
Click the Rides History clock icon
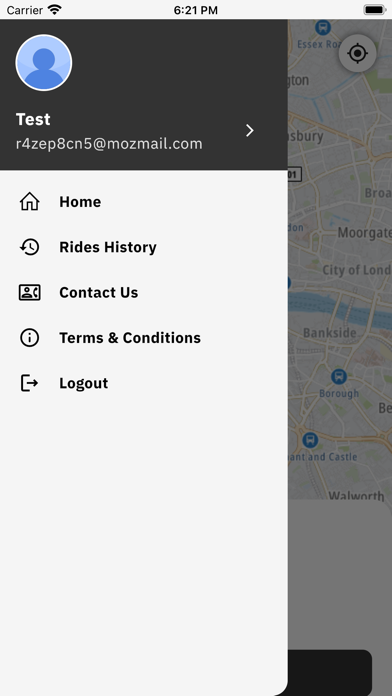[x=30, y=247]
